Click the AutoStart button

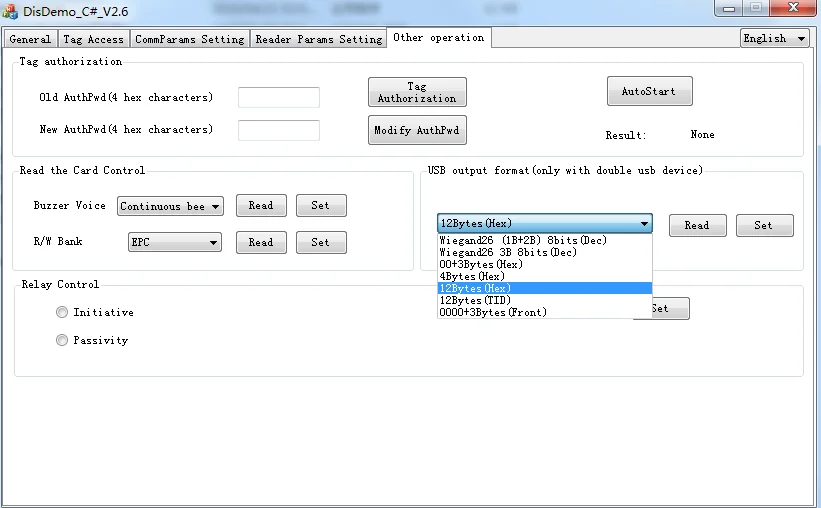click(x=649, y=91)
